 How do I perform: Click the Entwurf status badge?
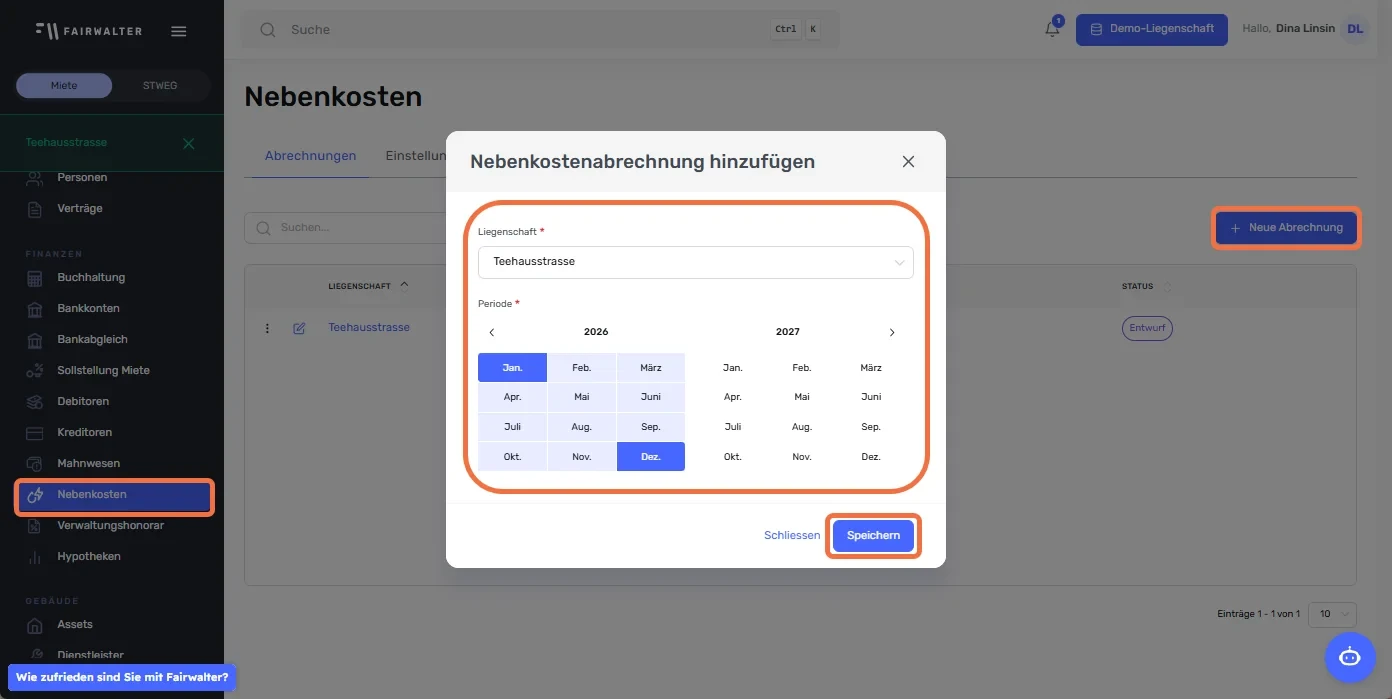pos(1147,328)
